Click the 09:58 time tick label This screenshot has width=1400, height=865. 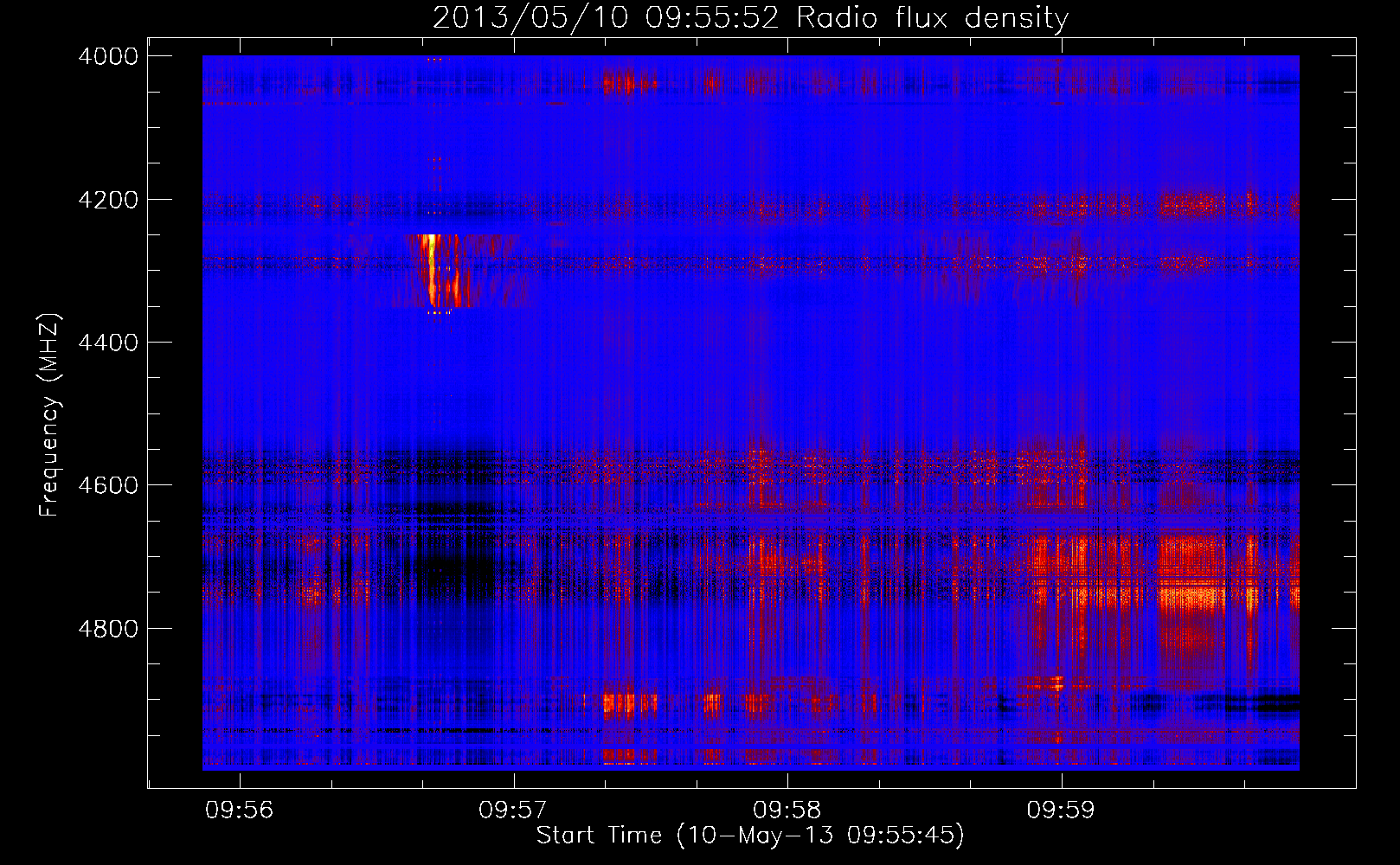(787, 811)
